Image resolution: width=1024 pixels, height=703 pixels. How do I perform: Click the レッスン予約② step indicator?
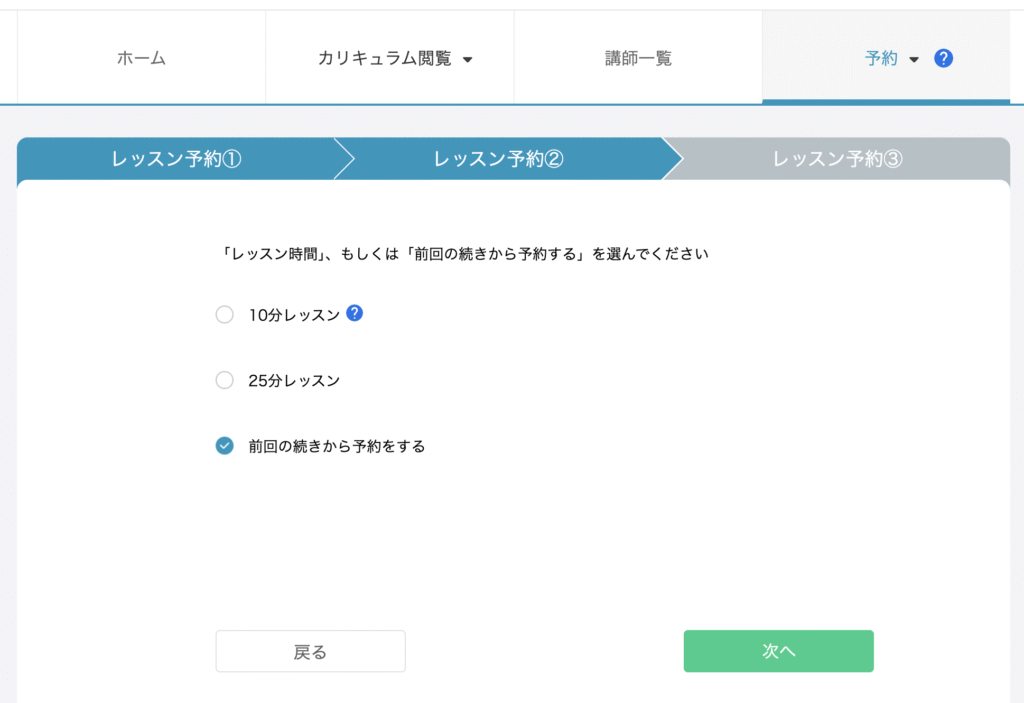498,159
